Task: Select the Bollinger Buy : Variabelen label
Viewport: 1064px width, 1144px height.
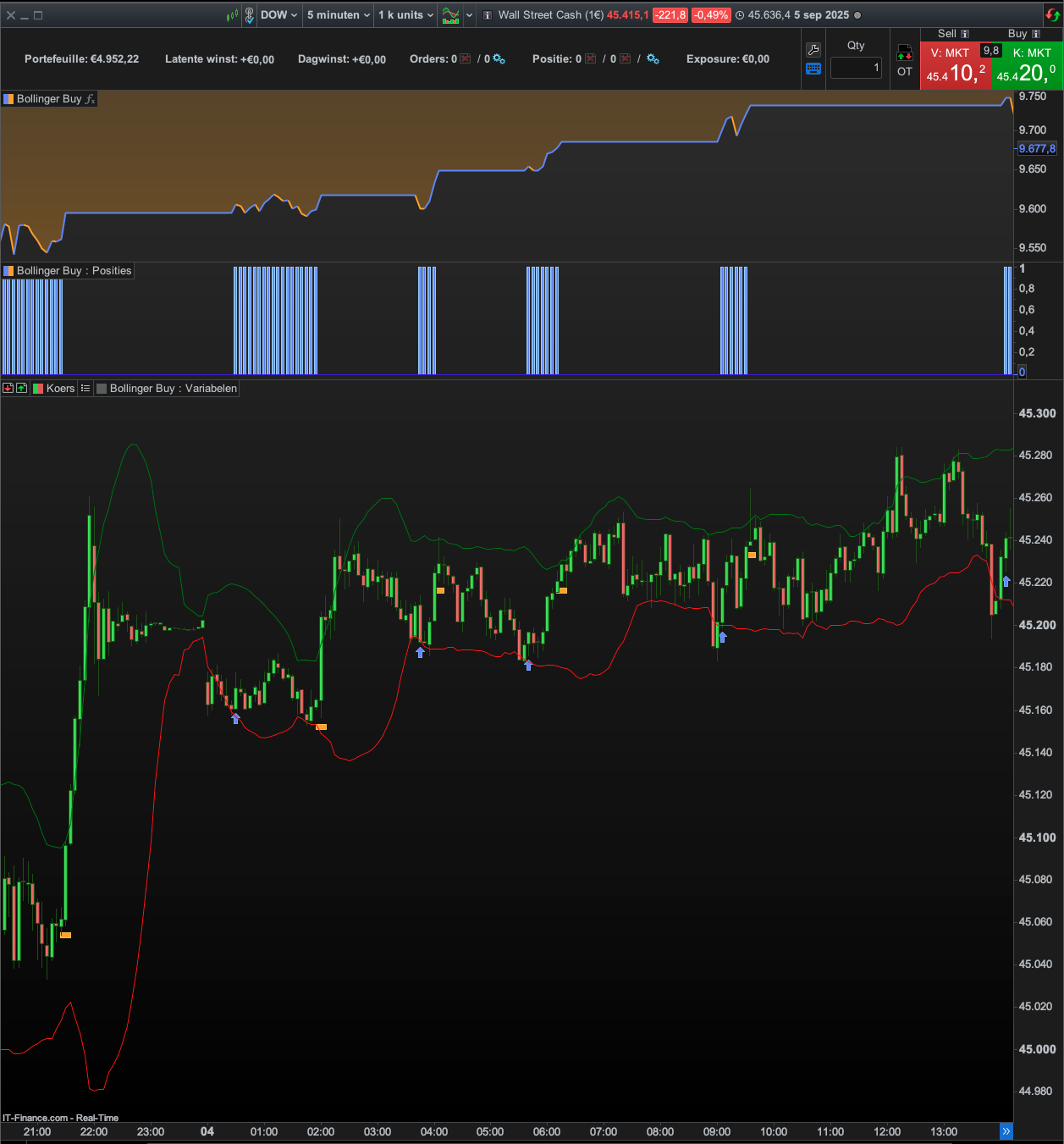Action: (x=173, y=389)
